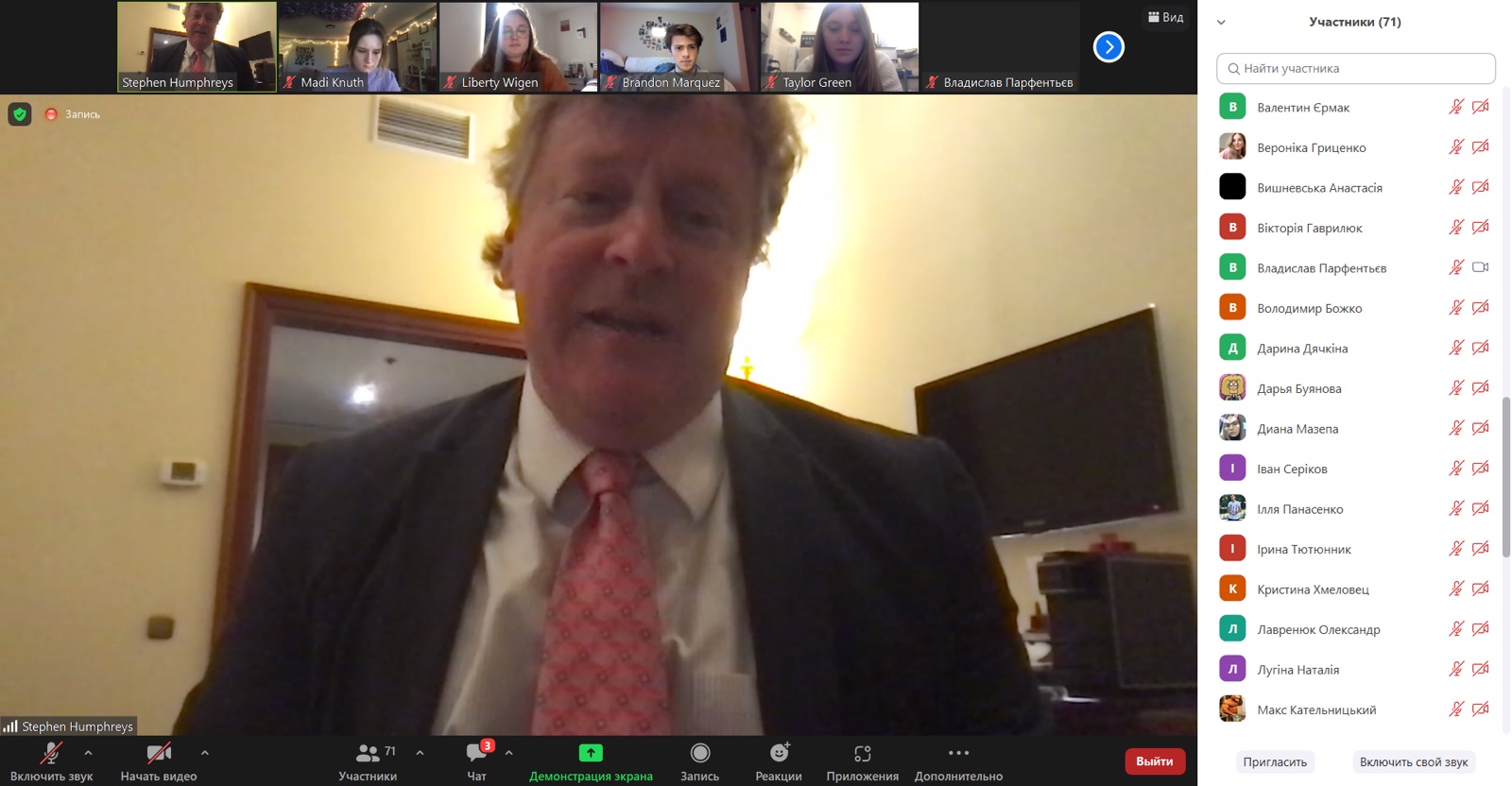Click camera icon for Владислав Парфентьєв in list
This screenshot has height=786, width=1512.
1481,267
